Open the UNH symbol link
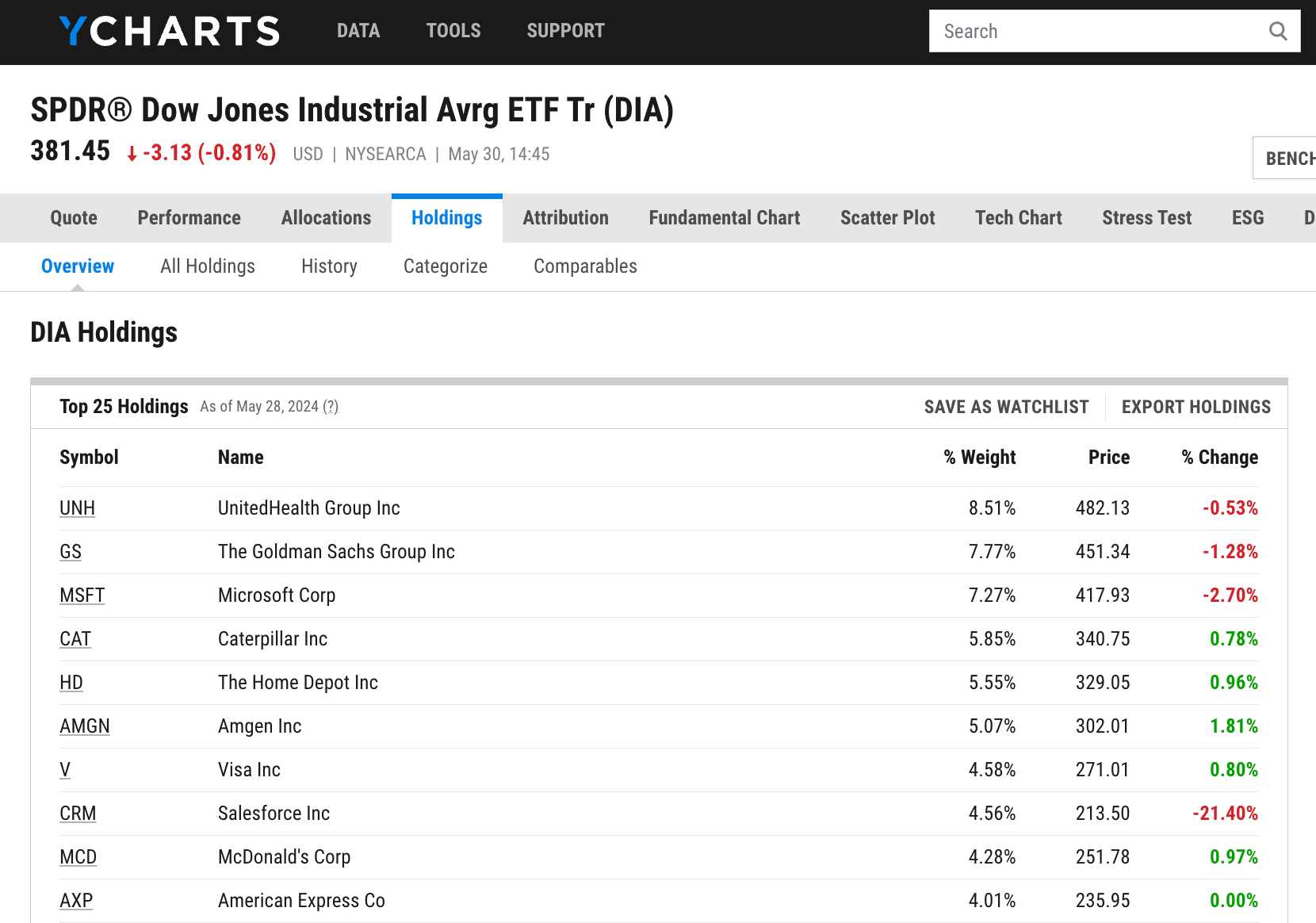This screenshot has width=1316, height=923. tap(78, 508)
